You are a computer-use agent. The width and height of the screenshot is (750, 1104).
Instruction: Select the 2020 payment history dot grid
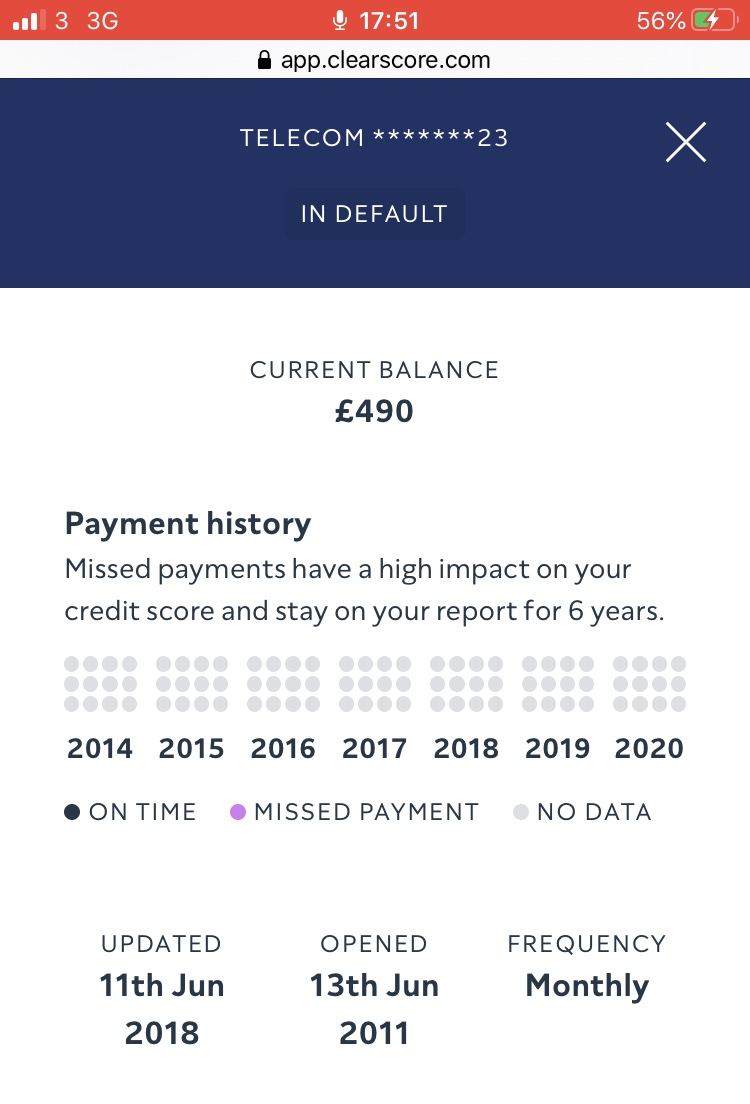coord(649,684)
